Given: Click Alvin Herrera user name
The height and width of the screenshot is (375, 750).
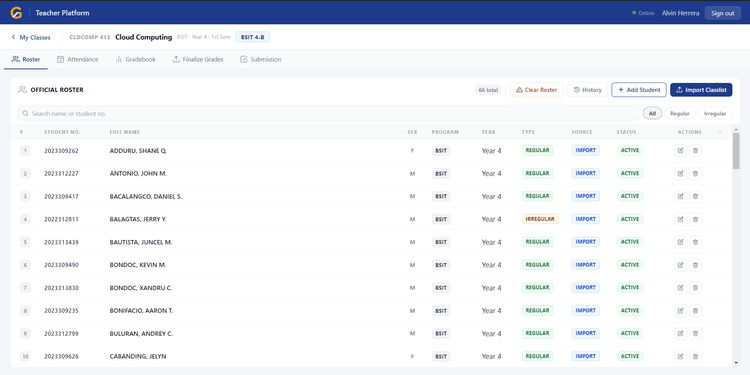Looking at the screenshot, I should (680, 13).
